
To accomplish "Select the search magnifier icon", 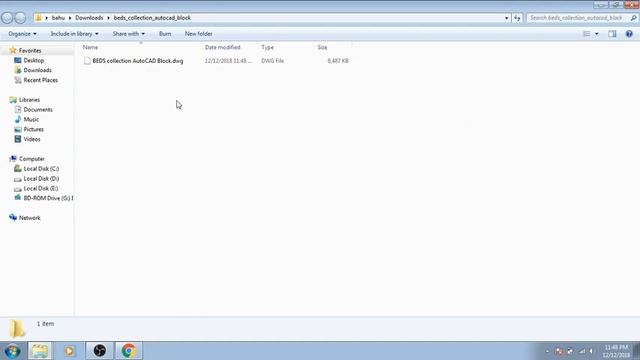I will 633,18.
